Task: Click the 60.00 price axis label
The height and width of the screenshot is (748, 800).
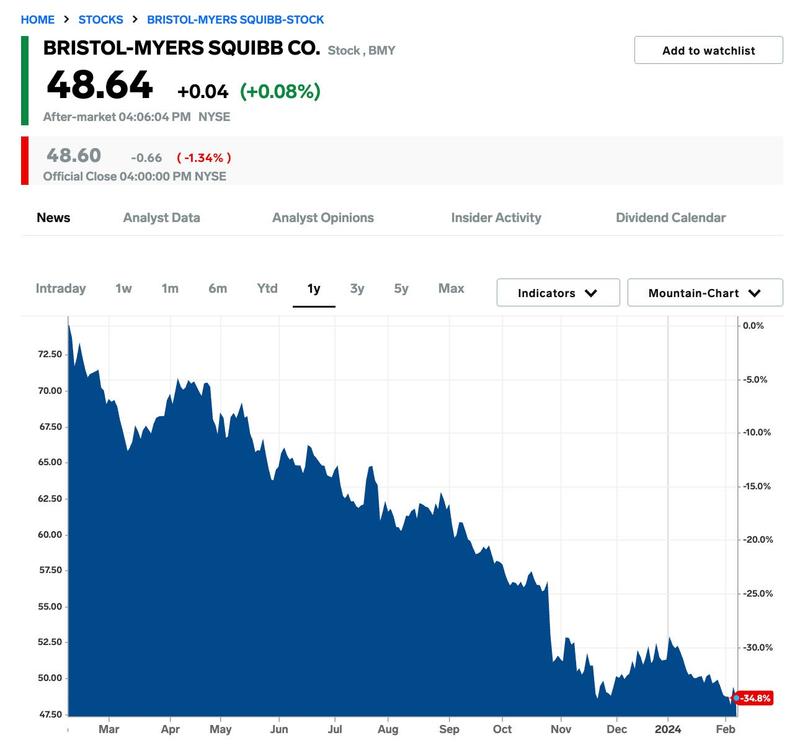Action: (50, 535)
